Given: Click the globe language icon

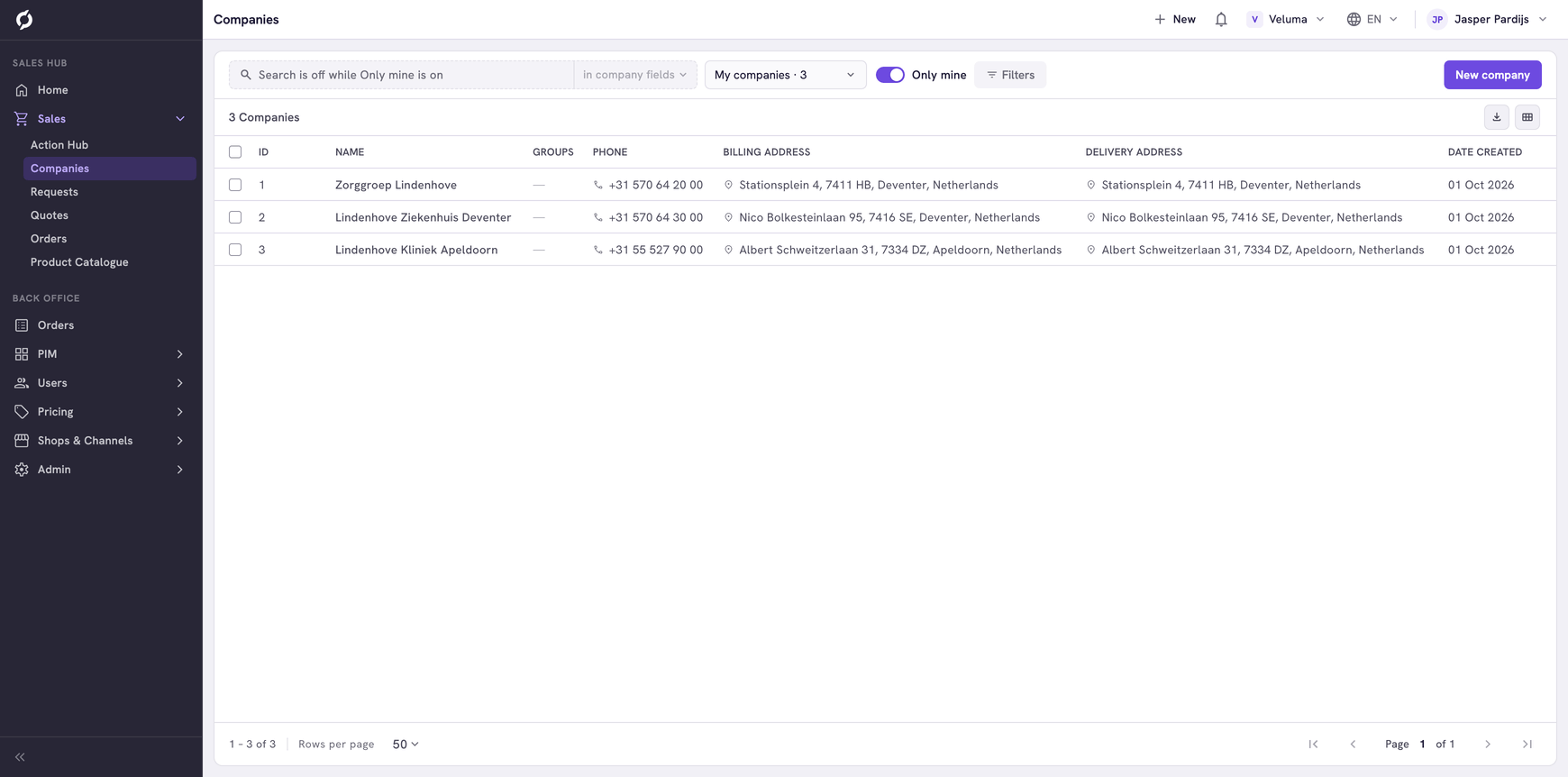Looking at the screenshot, I should pyautogui.click(x=1354, y=19).
